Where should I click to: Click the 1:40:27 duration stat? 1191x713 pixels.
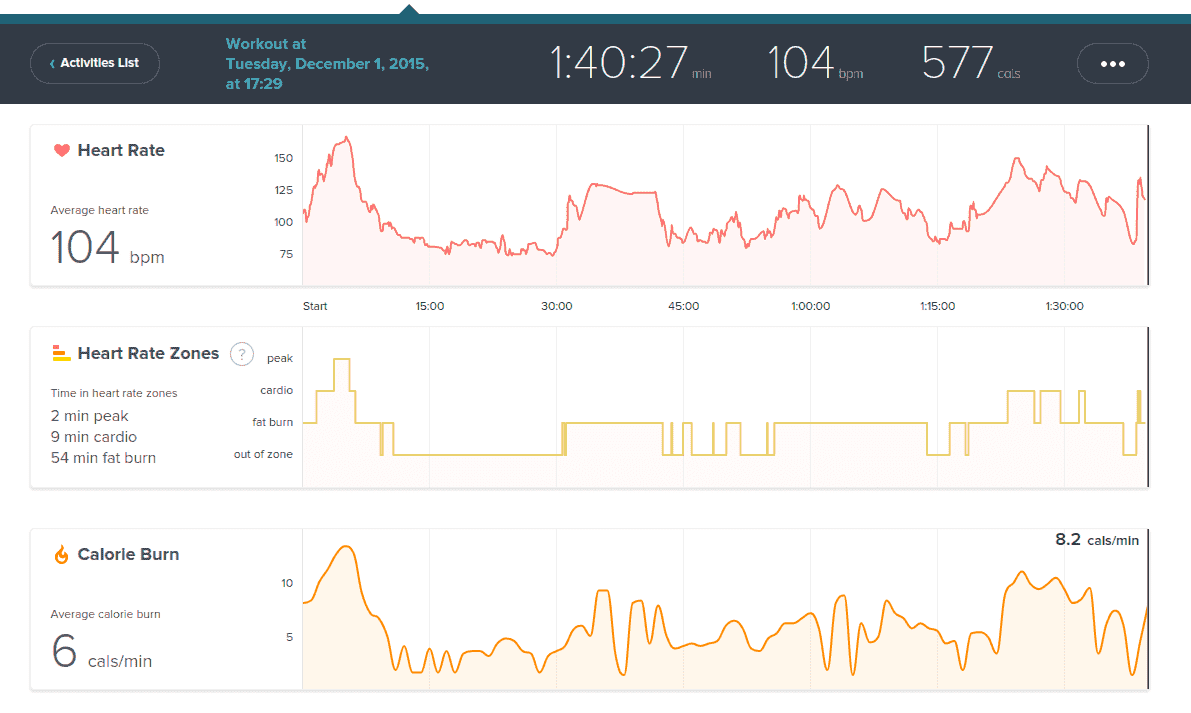pyautogui.click(x=619, y=63)
